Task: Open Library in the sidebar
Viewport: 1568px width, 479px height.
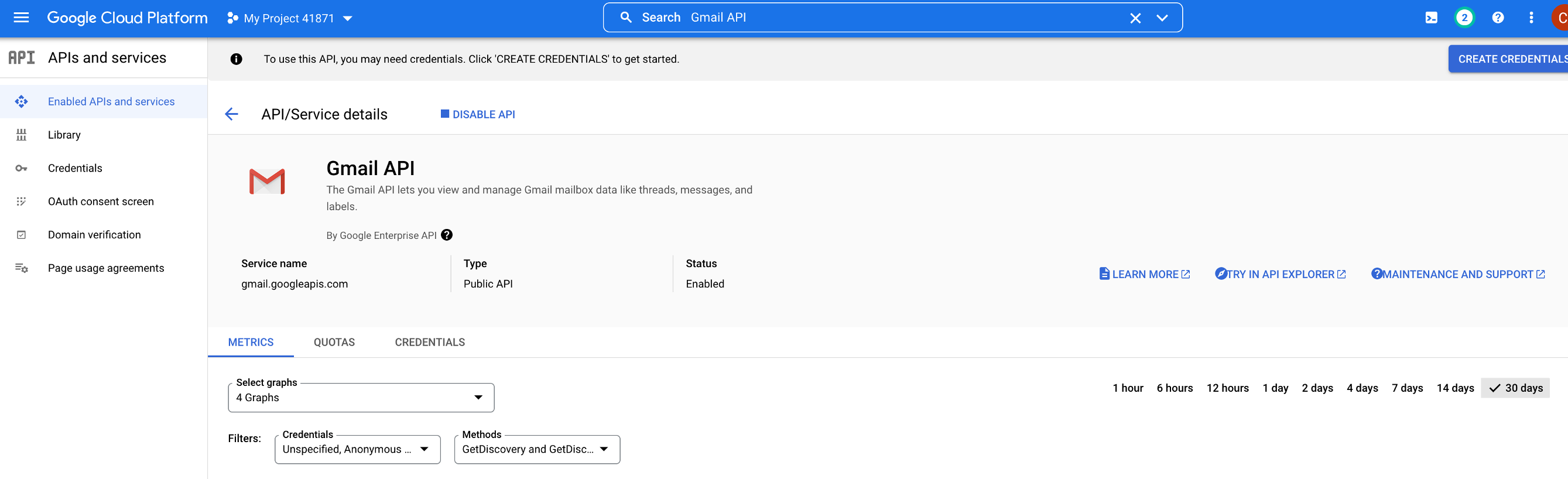Action: tap(104, 135)
